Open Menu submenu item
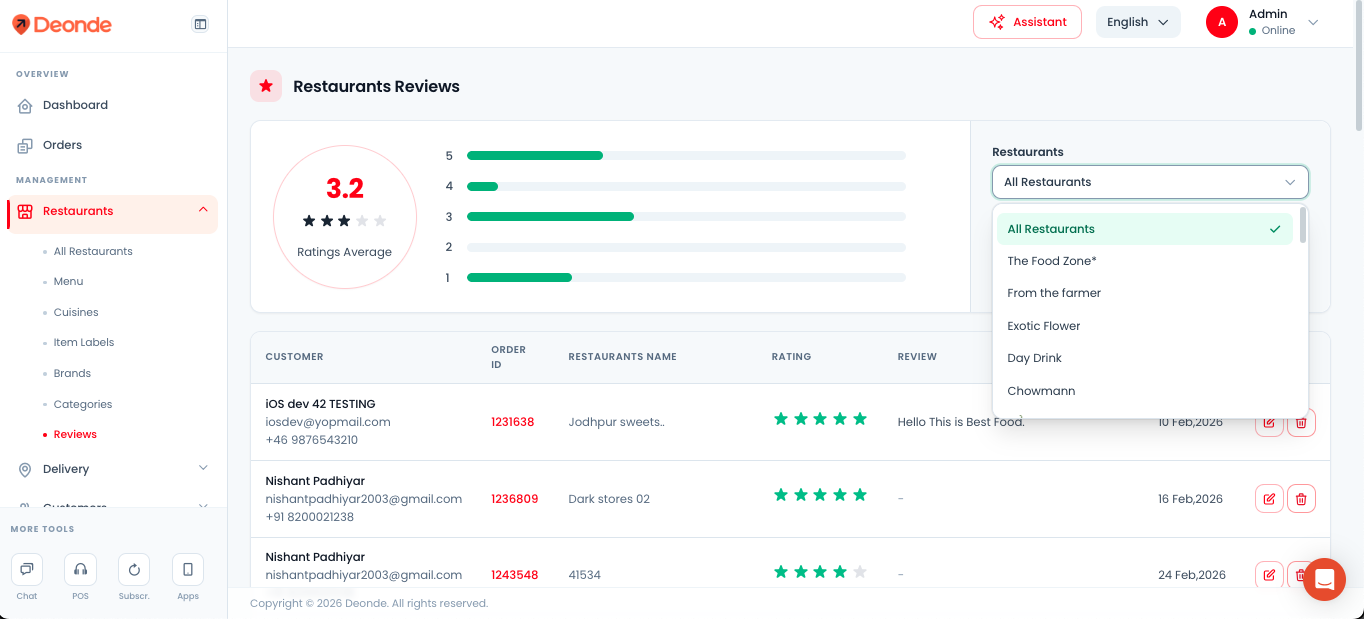This screenshot has width=1364, height=619. pyautogui.click(x=68, y=282)
